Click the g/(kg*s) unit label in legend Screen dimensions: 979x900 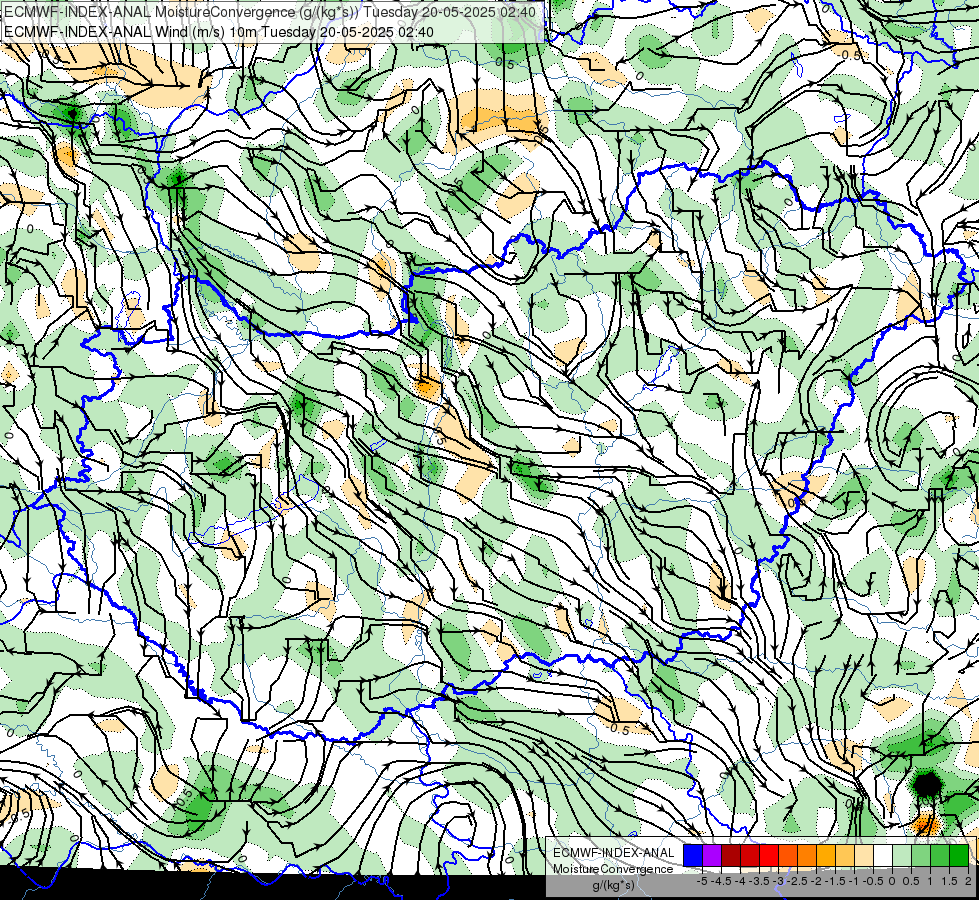tap(613, 885)
